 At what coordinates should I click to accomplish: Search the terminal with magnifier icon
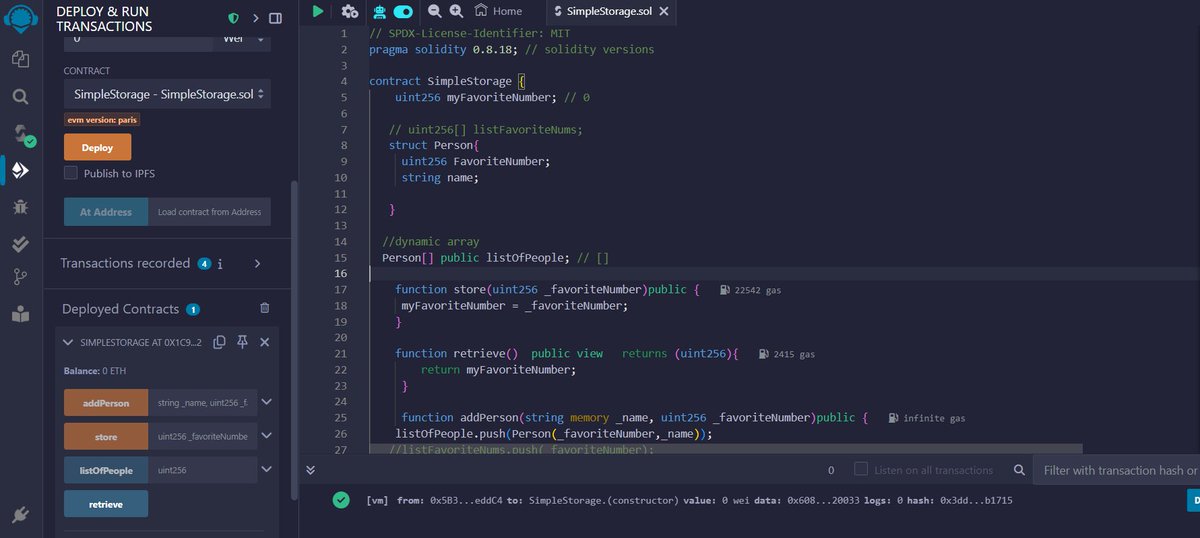coord(1019,470)
